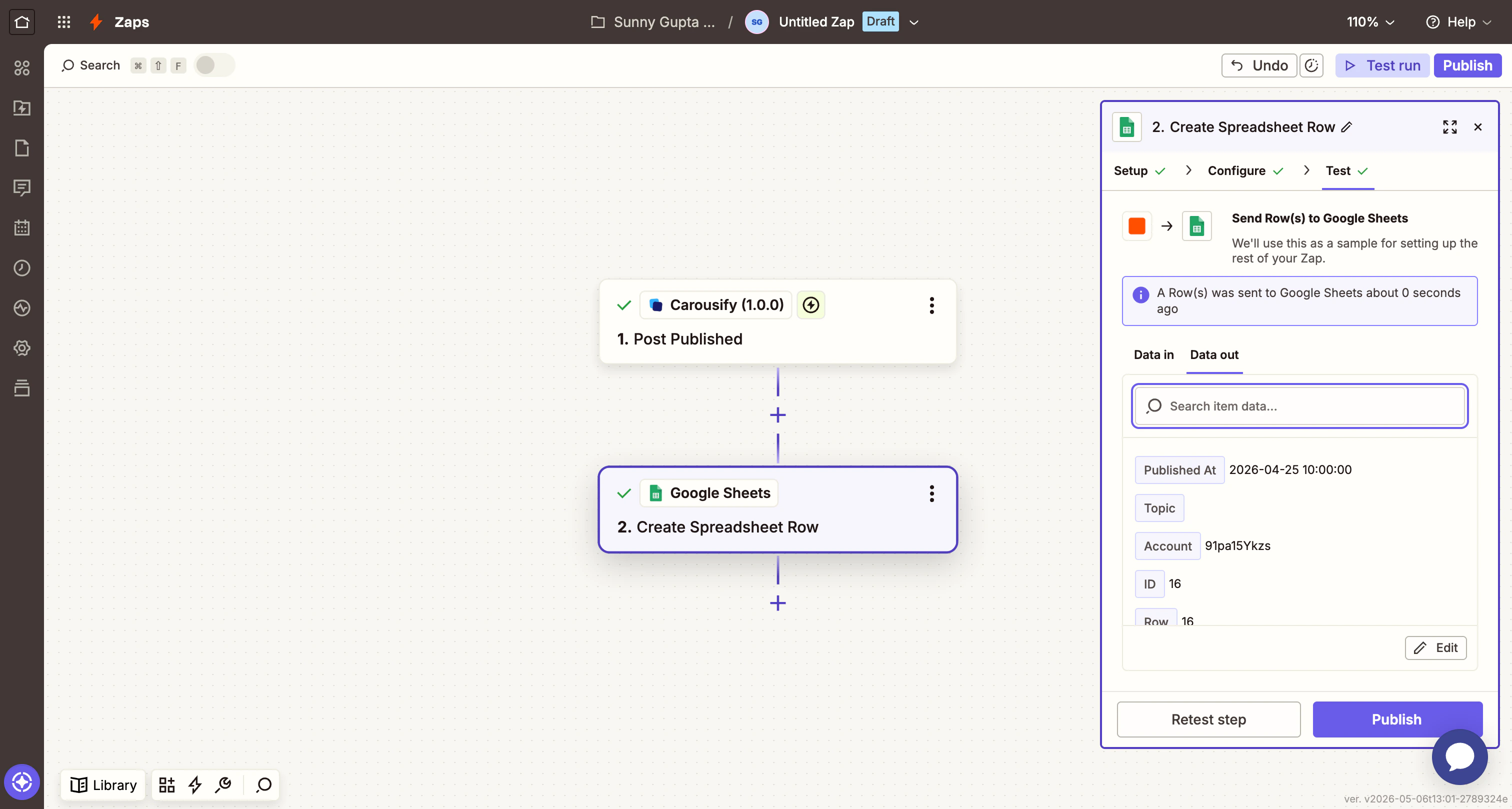
Task: Open the comments icon in left sidebar
Action: [21, 188]
